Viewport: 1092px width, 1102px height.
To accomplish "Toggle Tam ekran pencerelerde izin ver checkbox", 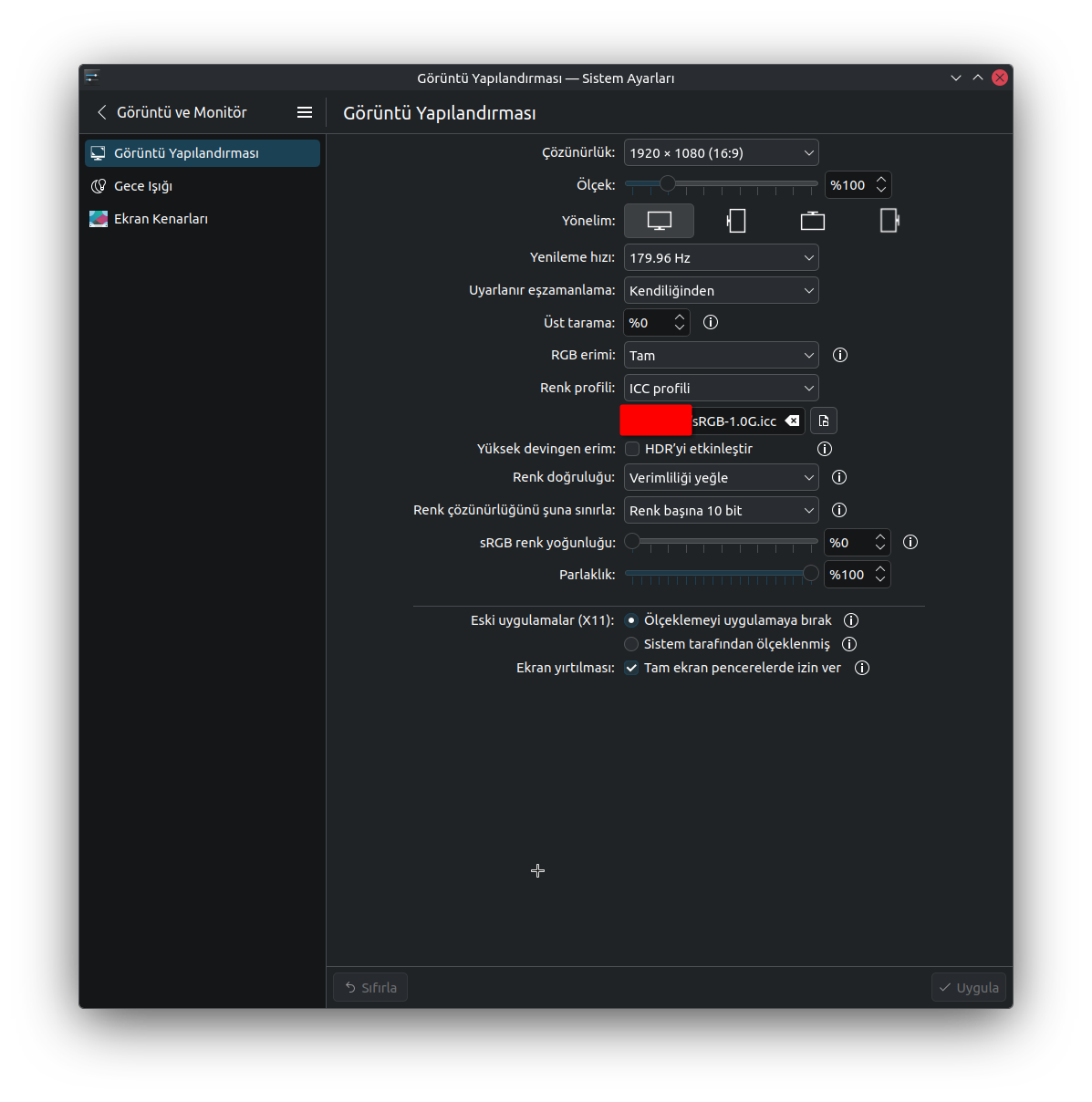I will pyautogui.click(x=631, y=668).
